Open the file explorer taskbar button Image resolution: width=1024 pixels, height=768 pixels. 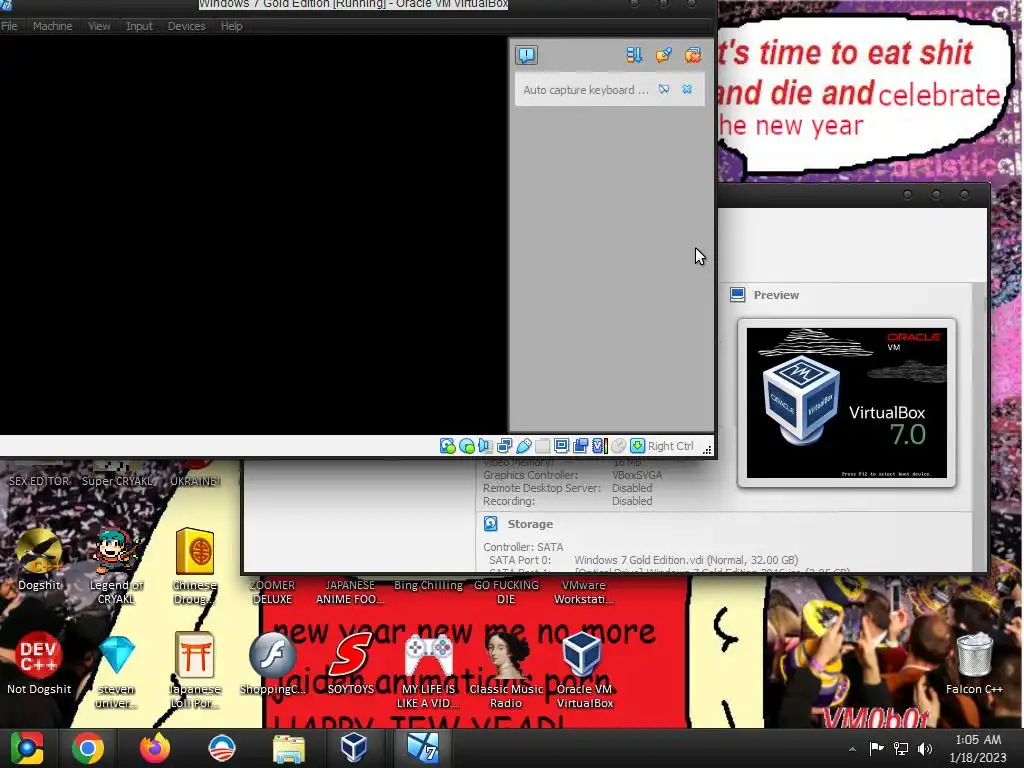click(x=288, y=748)
